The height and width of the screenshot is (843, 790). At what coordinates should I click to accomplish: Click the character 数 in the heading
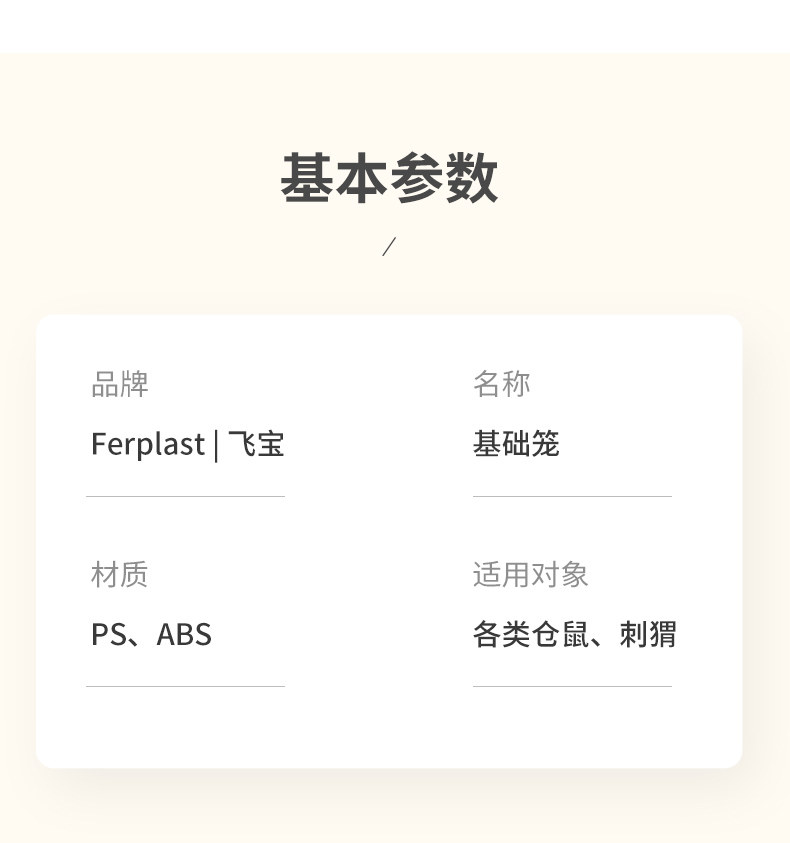pyautogui.click(x=471, y=179)
